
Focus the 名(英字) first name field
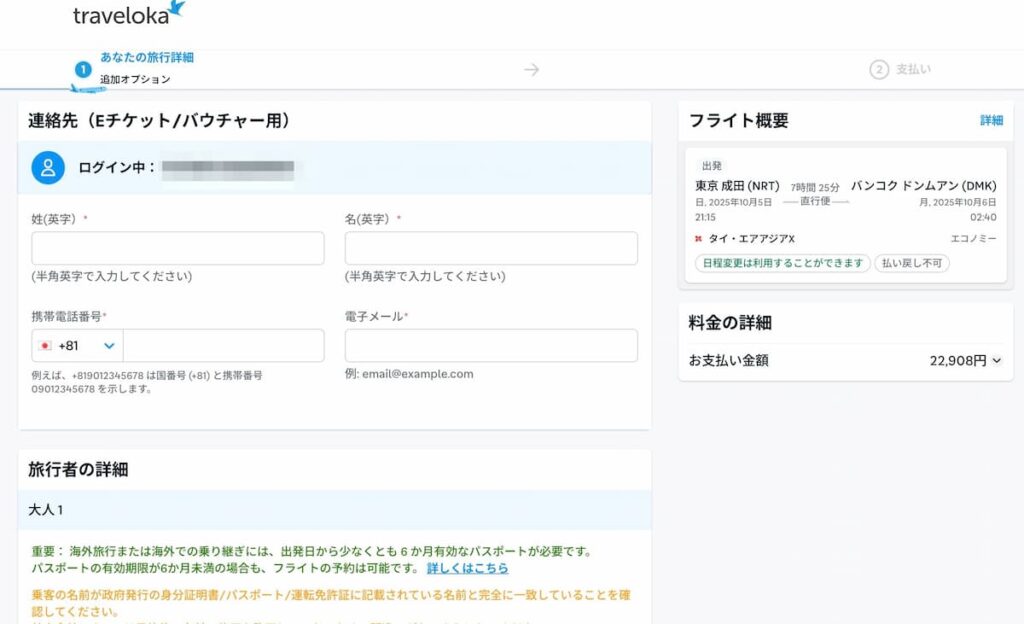(x=491, y=248)
